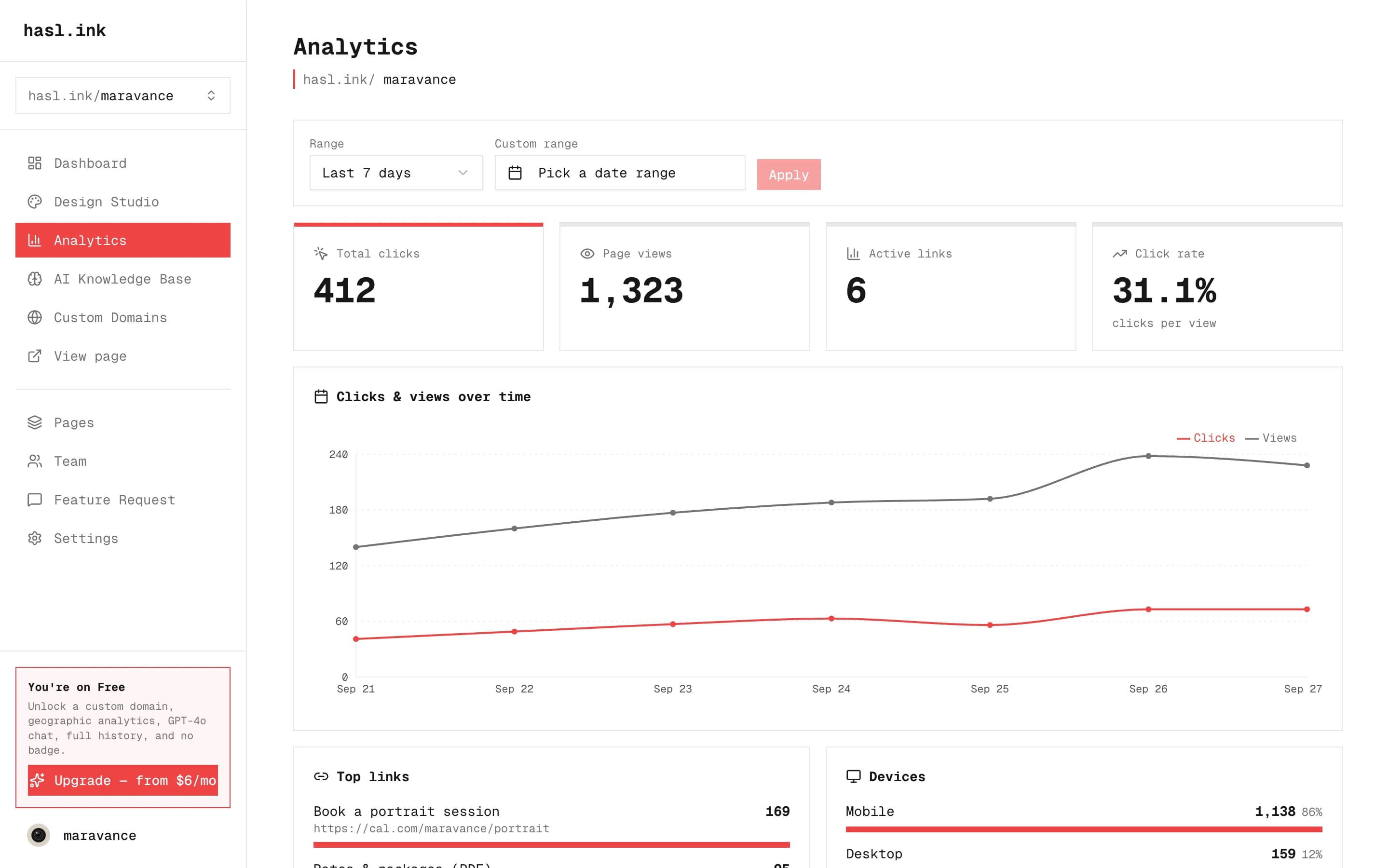Open the Feature Request sidebar item

123,500
